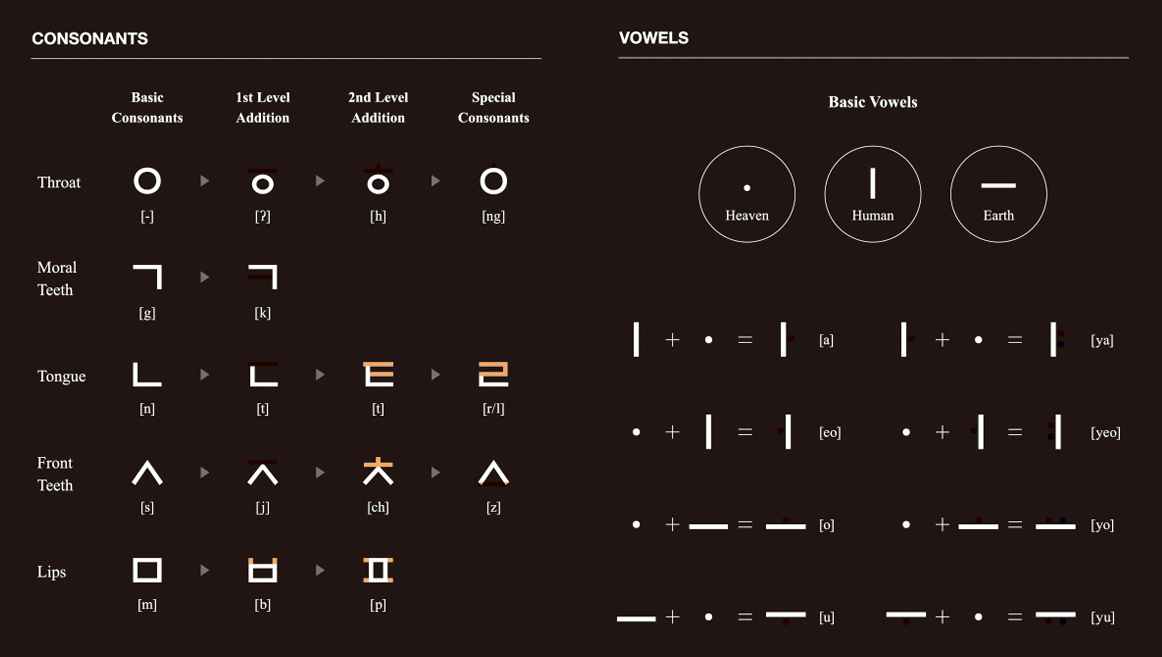Select the [h] throat consonant symbol

[378, 182]
